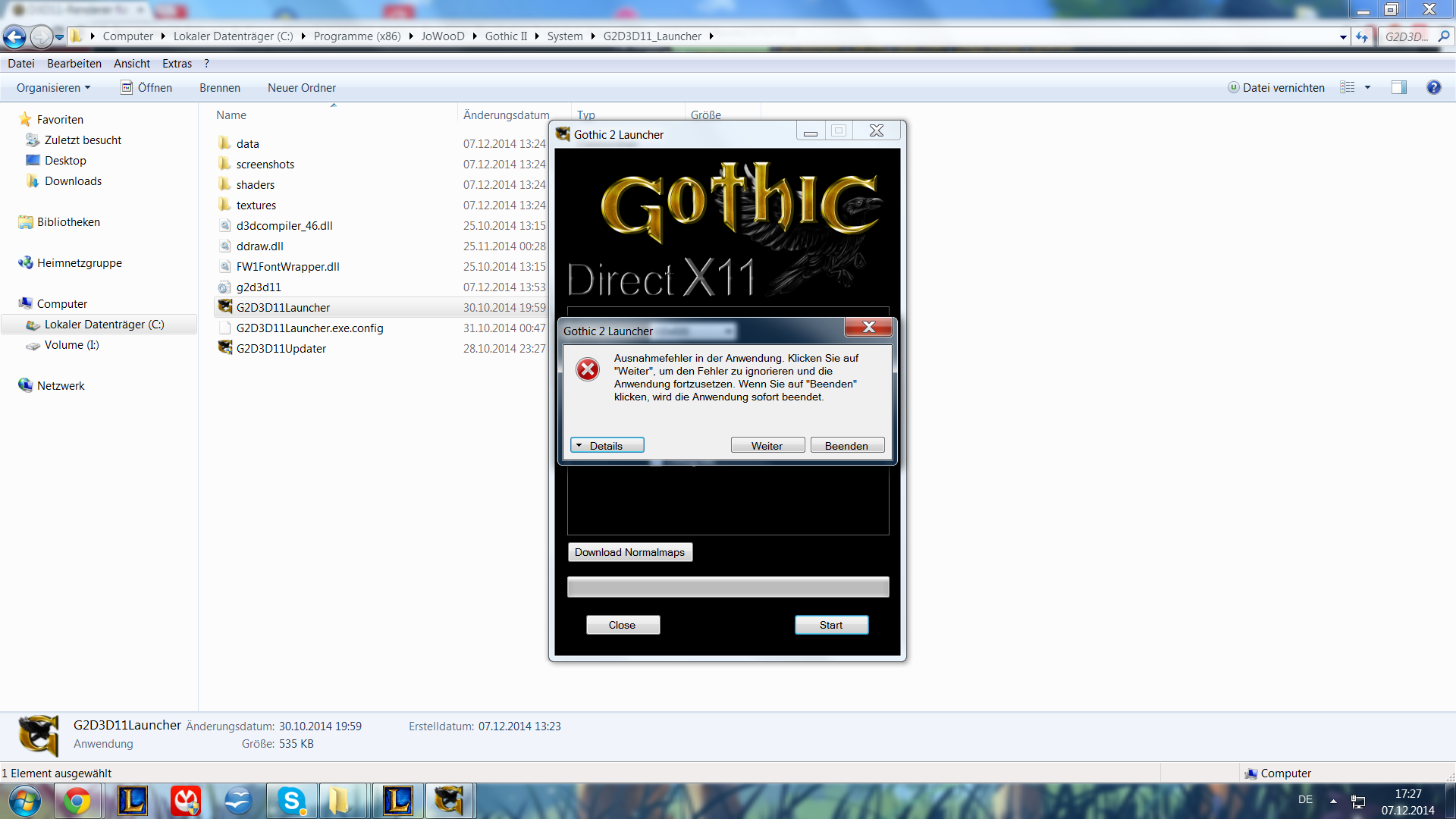Open the view options dropdown arrow
The width and height of the screenshot is (1456, 819).
[1368, 87]
